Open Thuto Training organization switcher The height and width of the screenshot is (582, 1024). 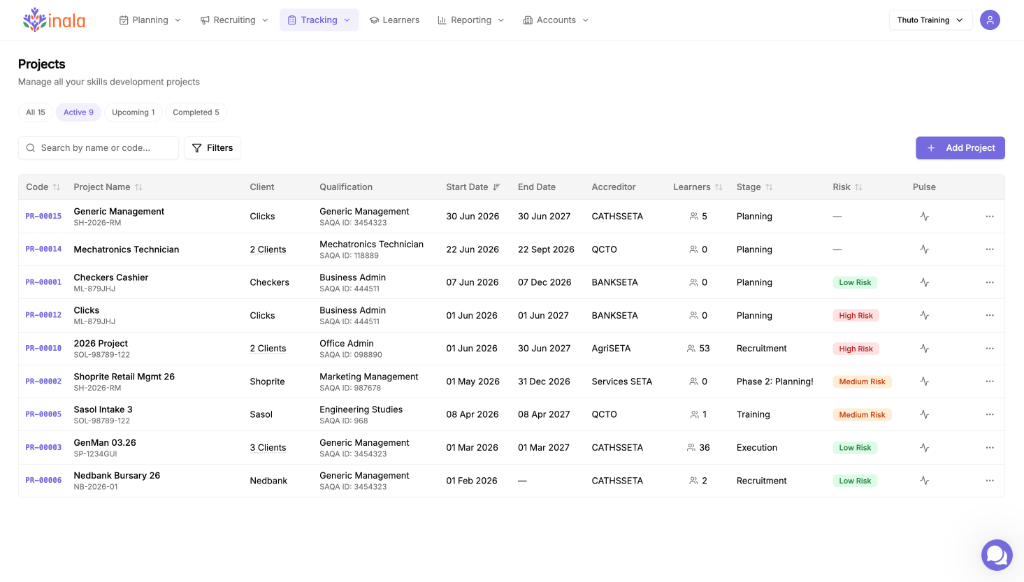pos(930,20)
